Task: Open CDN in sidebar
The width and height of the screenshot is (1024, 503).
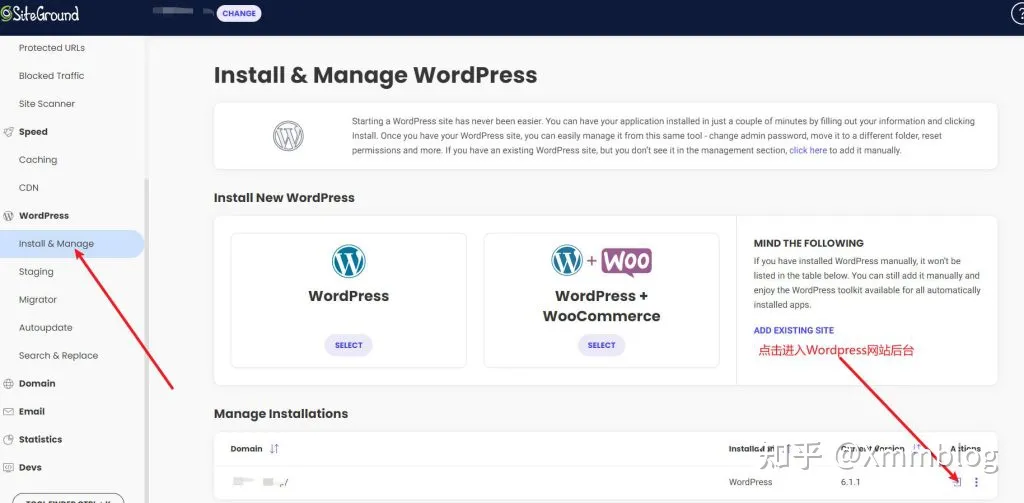Action: tap(29, 188)
